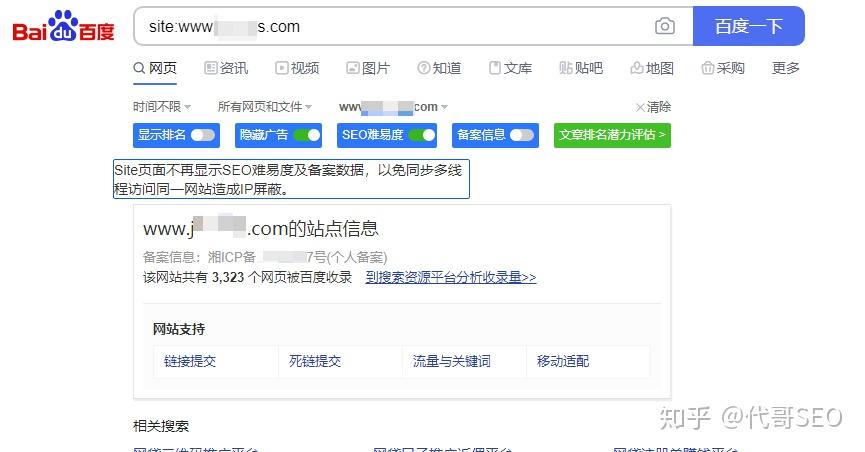The width and height of the screenshot is (865, 452).
Task: Click the 网站支持 heading
Action: click(179, 329)
